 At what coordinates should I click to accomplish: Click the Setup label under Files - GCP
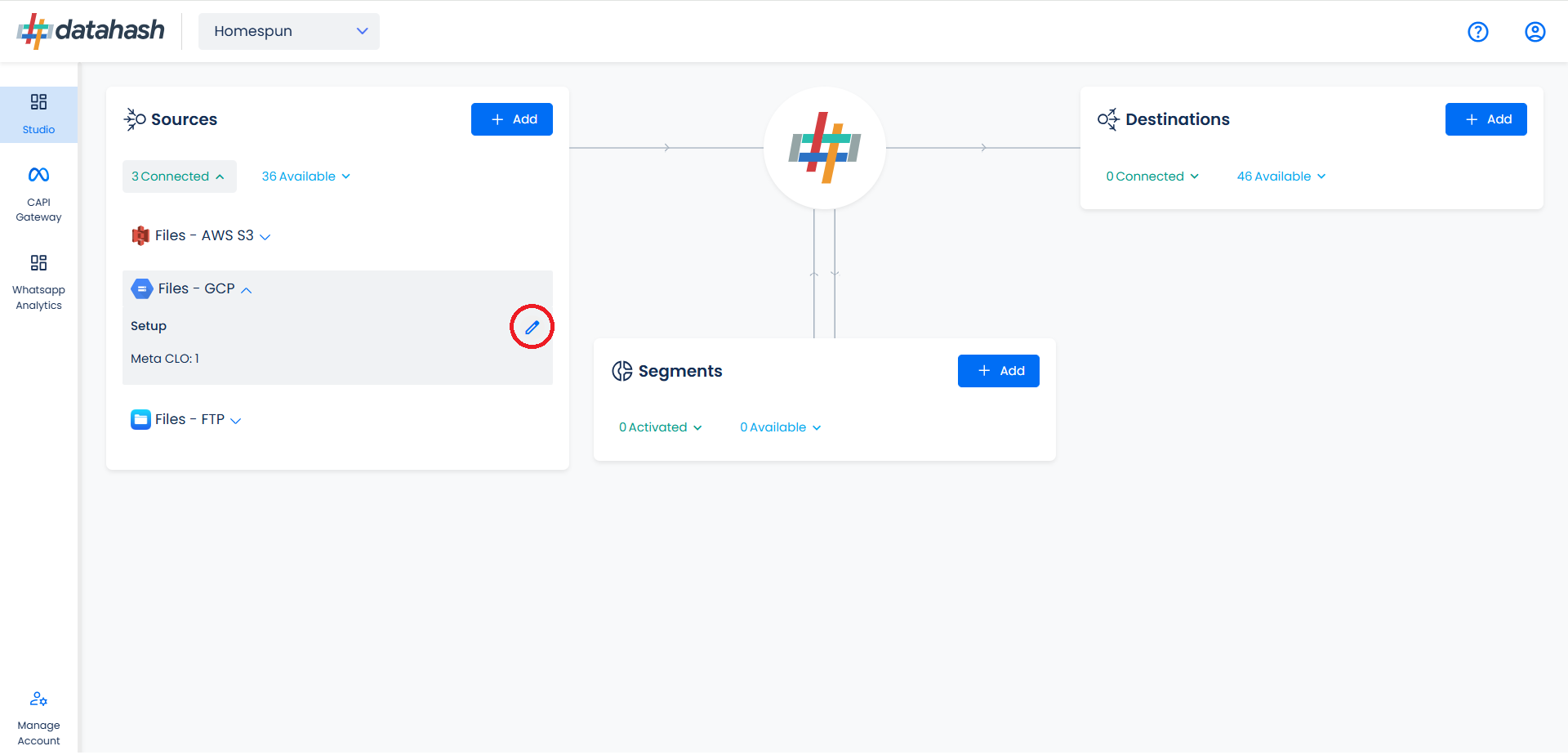pyautogui.click(x=149, y=326)
